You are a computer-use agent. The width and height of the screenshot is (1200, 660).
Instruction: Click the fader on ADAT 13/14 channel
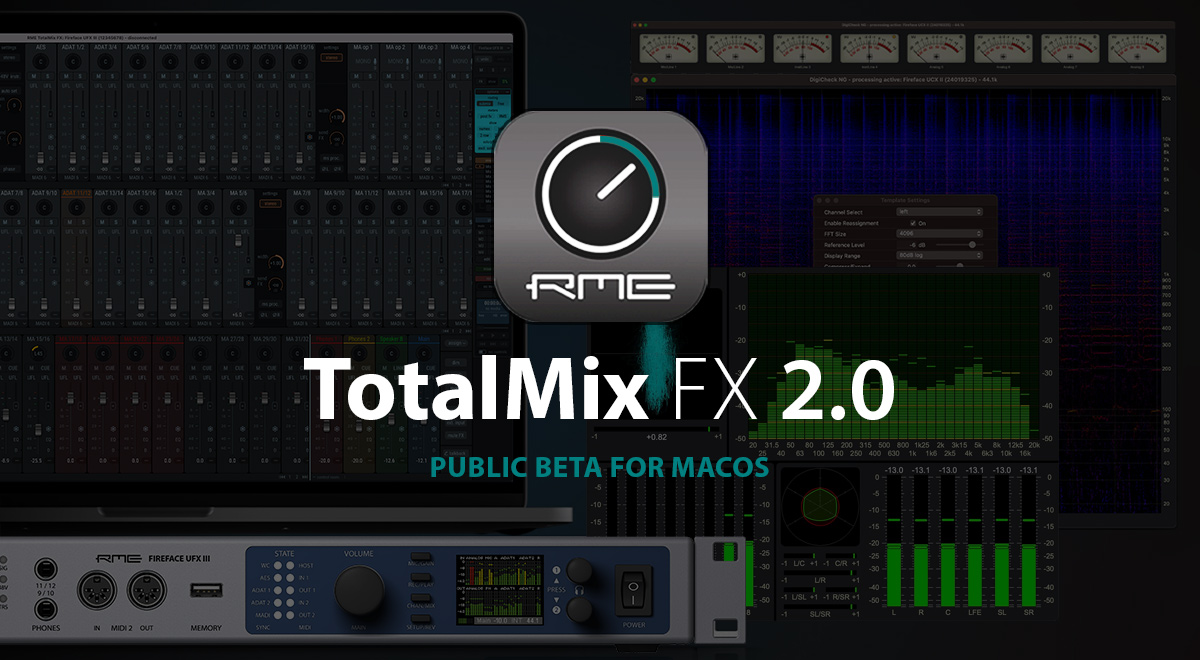click(267, 158)
